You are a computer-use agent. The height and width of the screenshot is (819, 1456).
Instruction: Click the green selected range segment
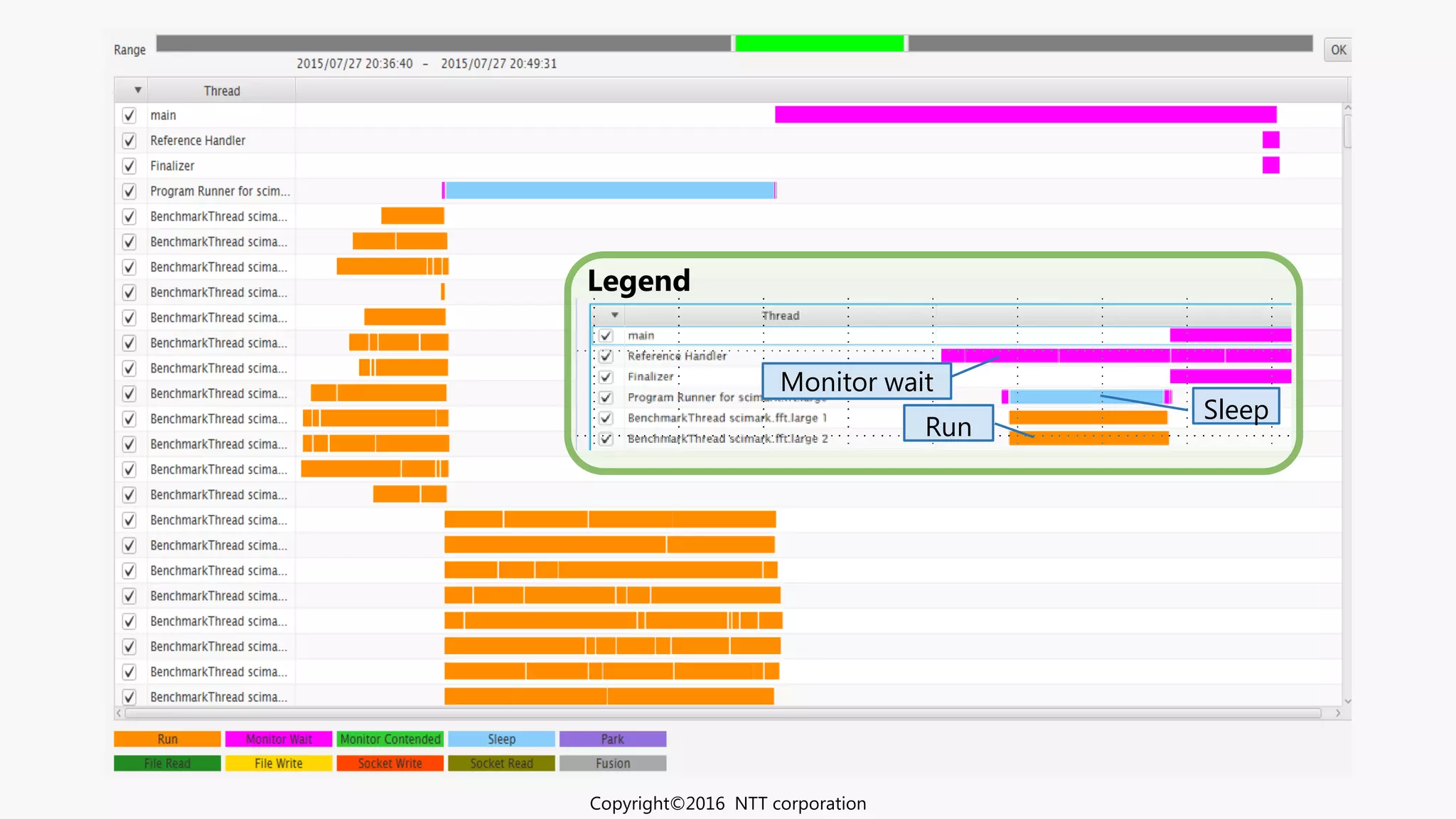point(819,43)
